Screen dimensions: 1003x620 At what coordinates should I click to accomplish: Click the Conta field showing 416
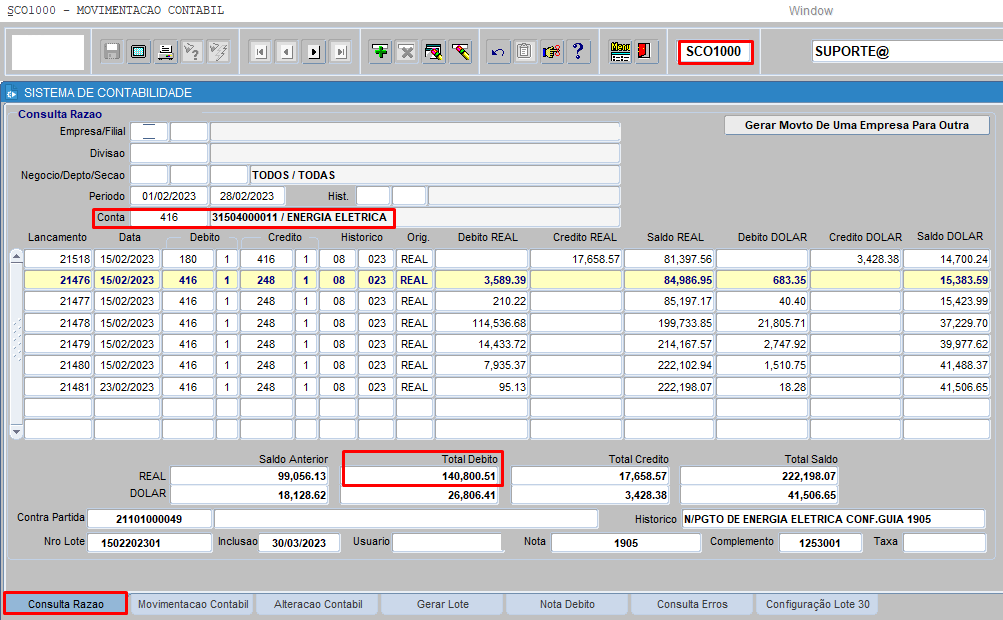[170, 218]
